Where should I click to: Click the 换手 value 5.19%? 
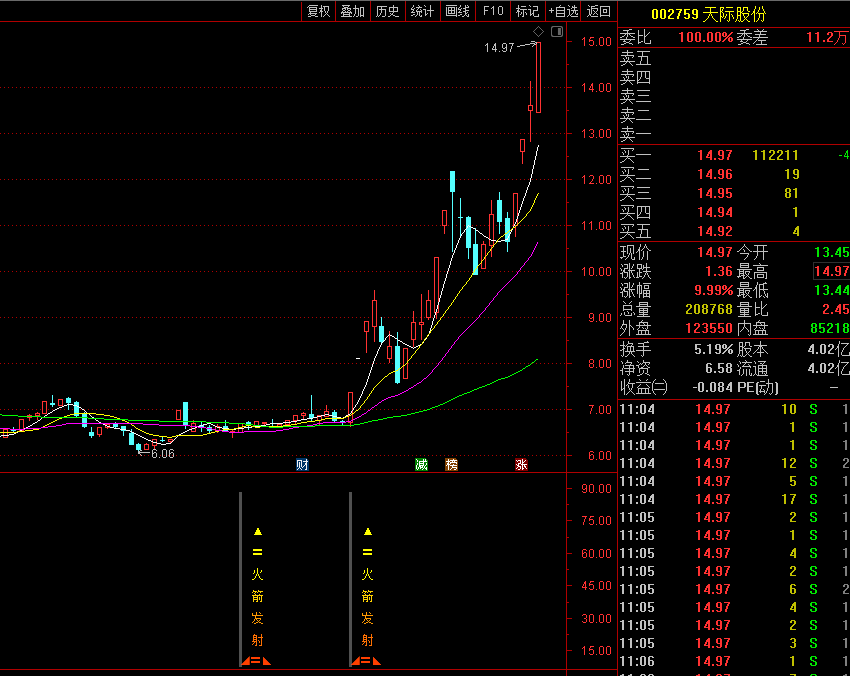713,350
